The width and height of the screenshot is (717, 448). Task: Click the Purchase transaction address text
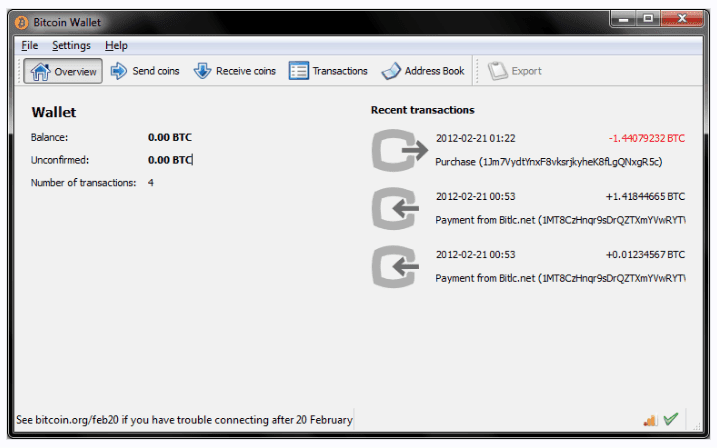[549, 161]
